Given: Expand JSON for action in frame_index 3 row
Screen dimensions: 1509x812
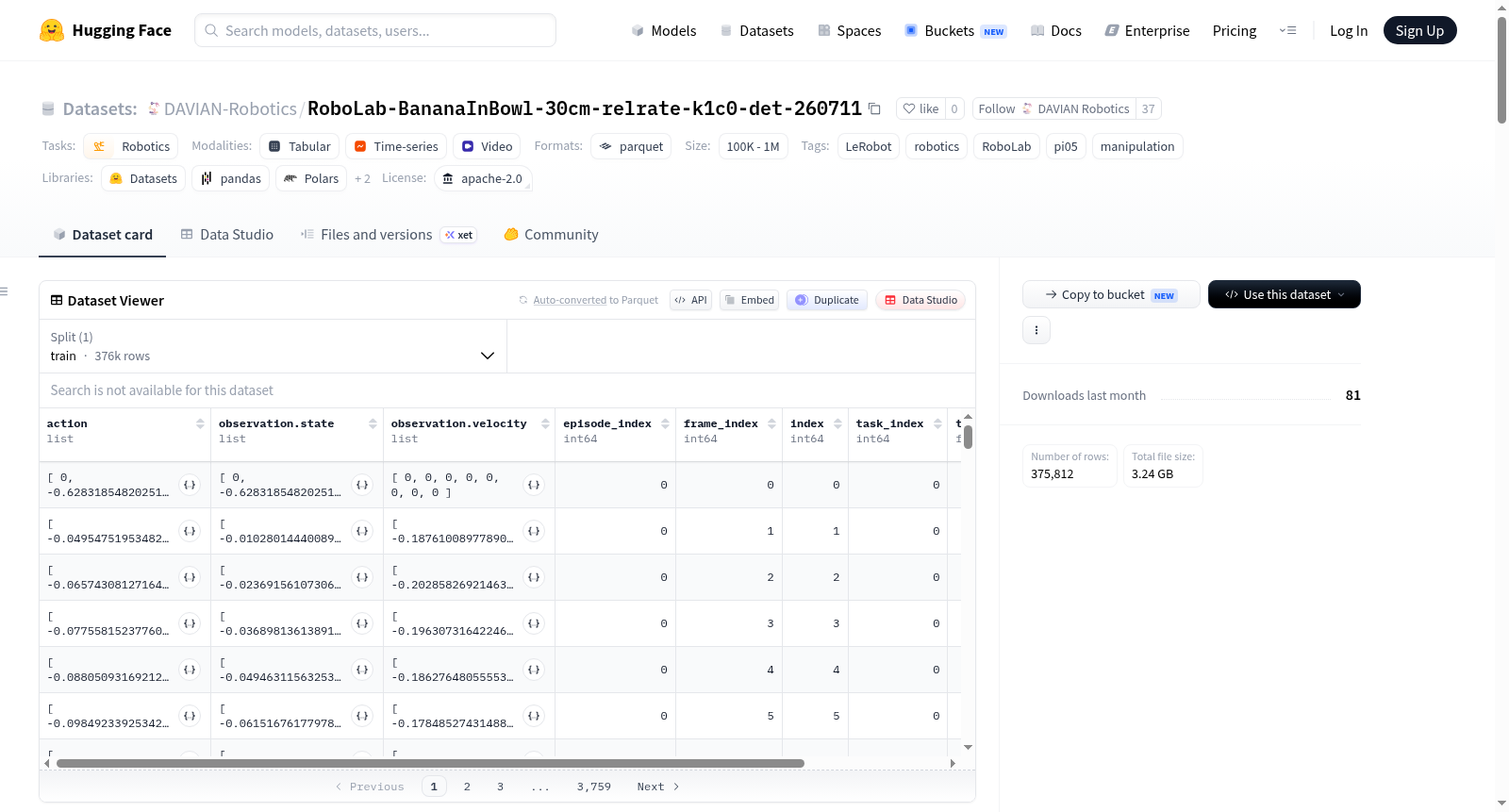Looking at the screenshot, I should [190, 623].
